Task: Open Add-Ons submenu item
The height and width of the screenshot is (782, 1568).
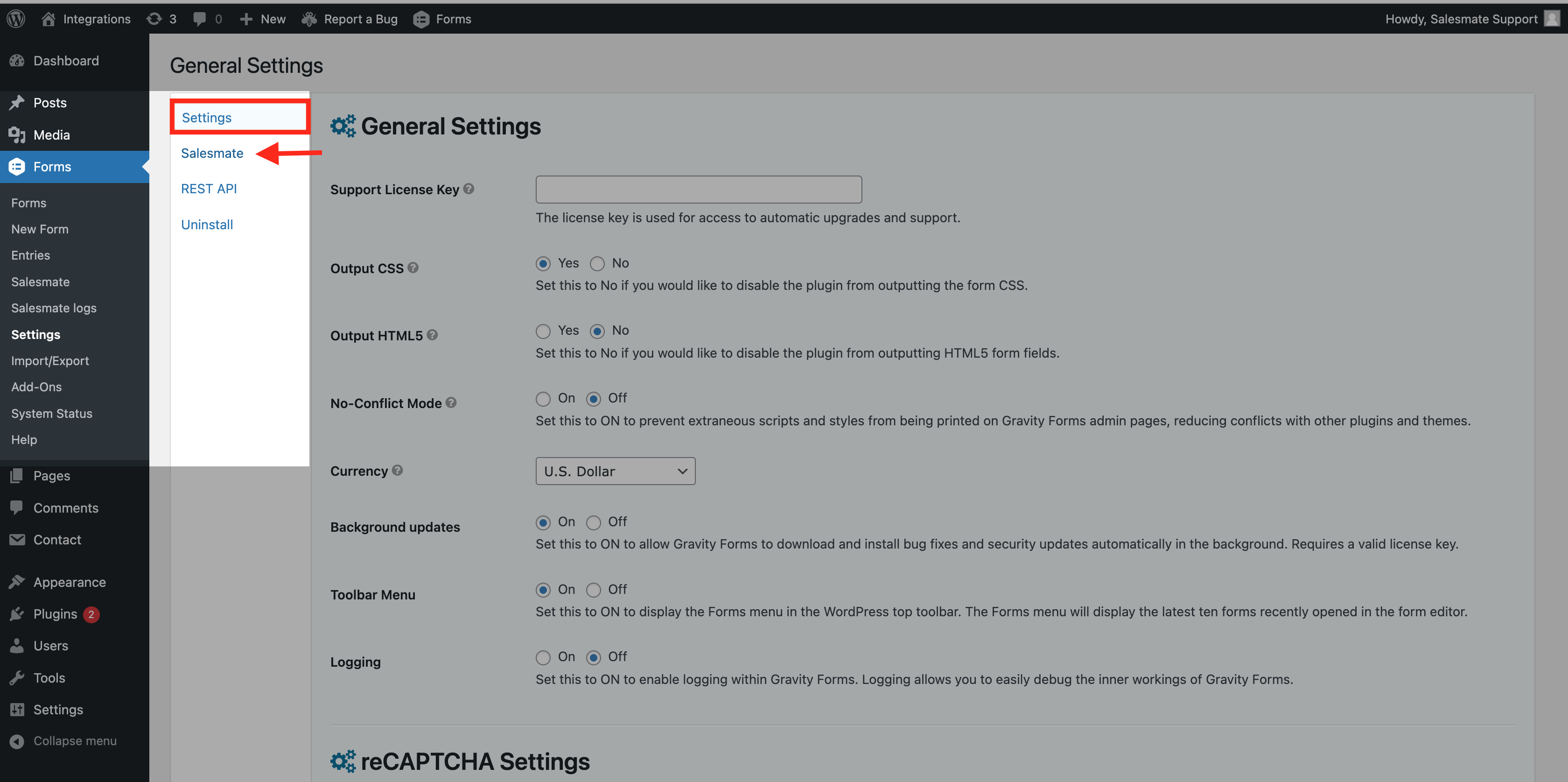Action: (36, 387)
